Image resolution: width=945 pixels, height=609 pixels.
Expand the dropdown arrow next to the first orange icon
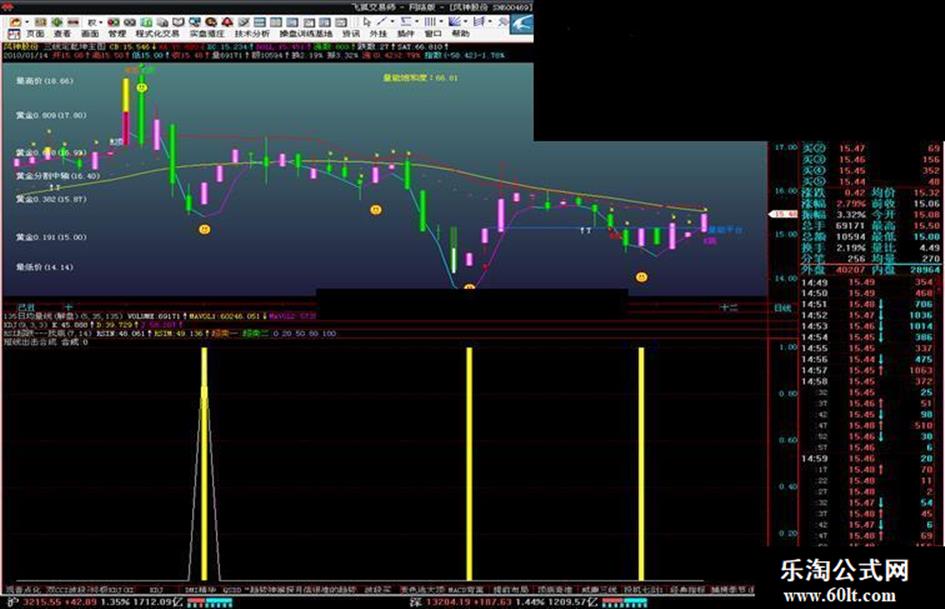27,22
